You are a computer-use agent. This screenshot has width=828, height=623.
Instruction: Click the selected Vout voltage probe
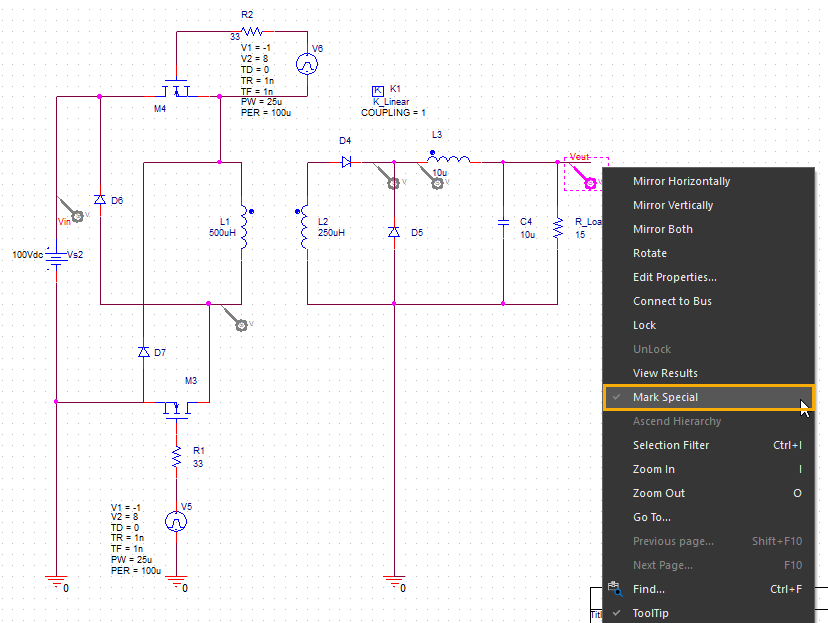pyautogui.click(x=589, y=182)
